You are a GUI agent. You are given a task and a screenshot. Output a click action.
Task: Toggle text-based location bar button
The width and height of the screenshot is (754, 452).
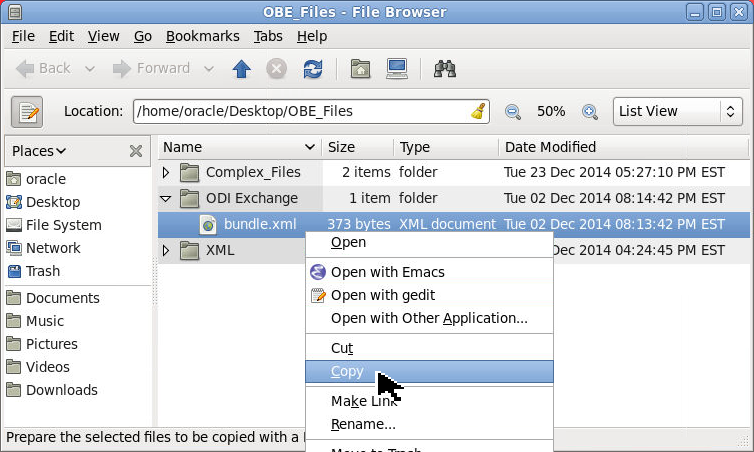click(x=27, y=112)
